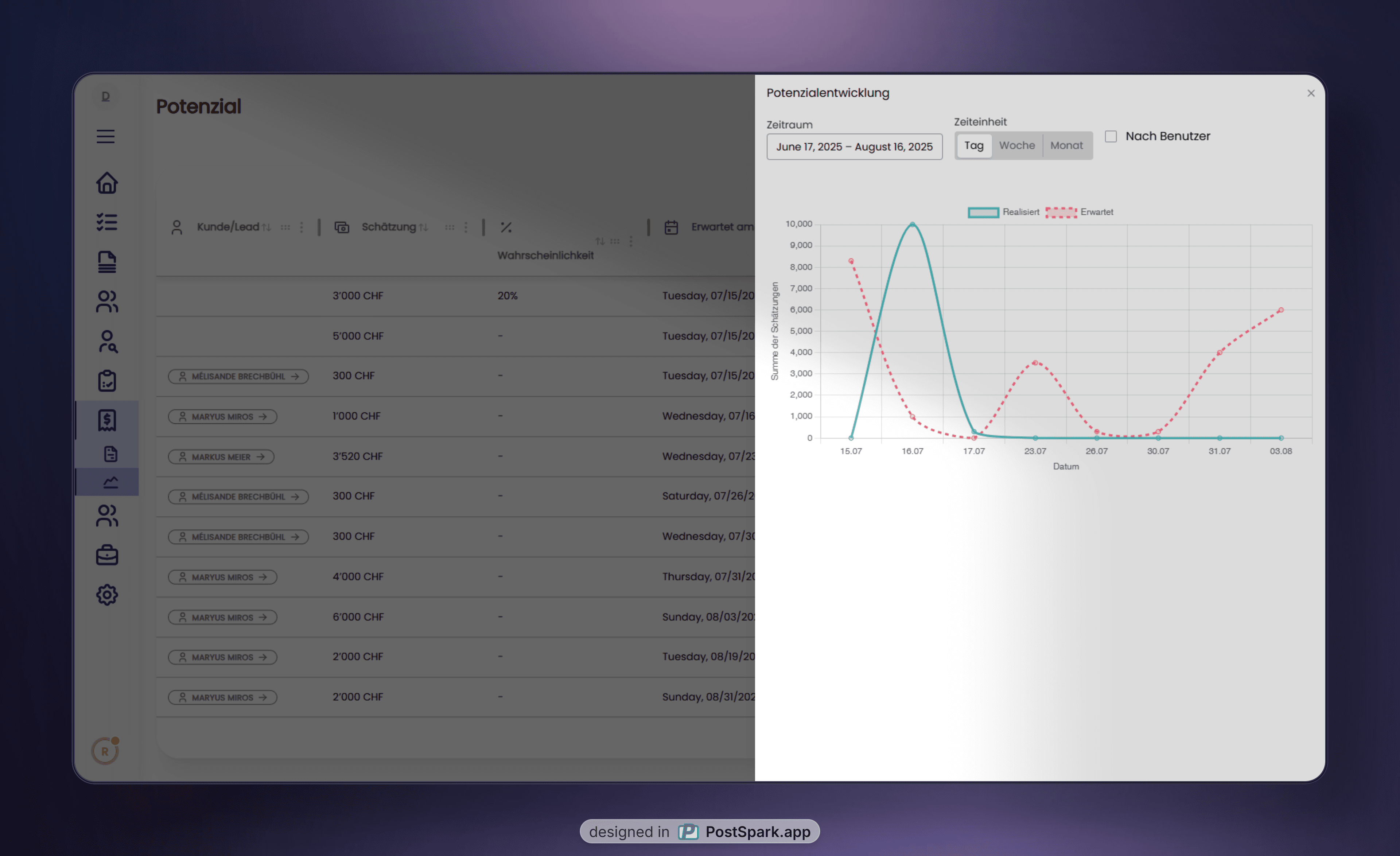Close the Potenzialentwicklung panel

[1311, 93]
